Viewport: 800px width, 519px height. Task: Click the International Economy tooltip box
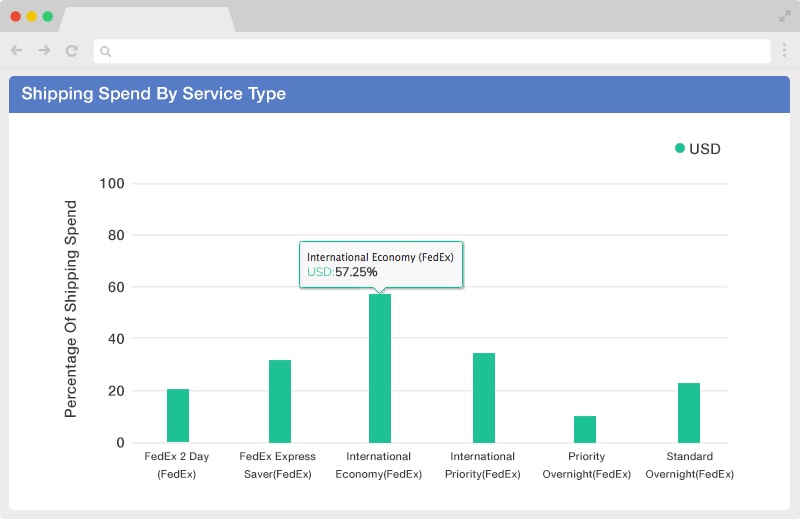pyautogui.click(x=381, y=264)
